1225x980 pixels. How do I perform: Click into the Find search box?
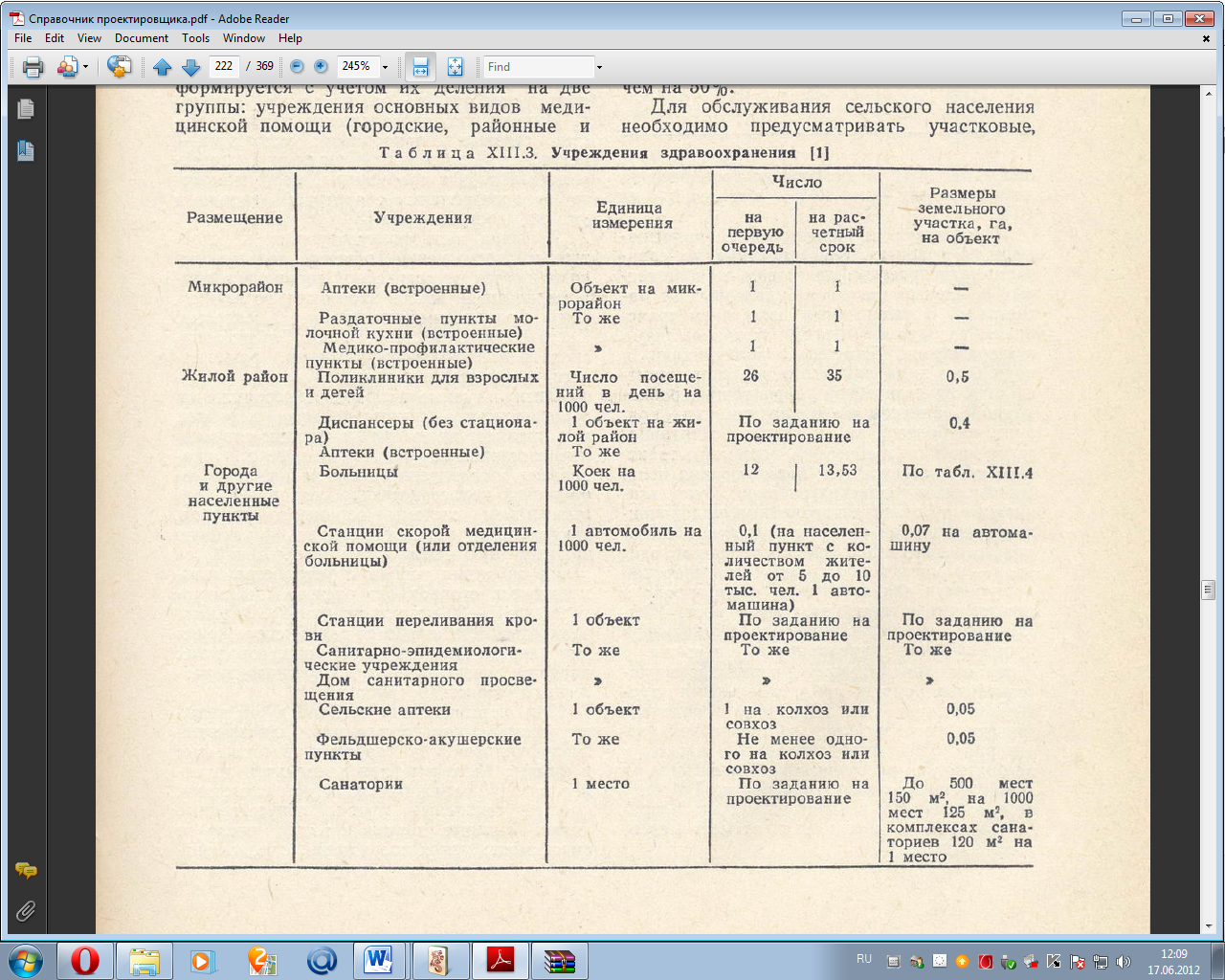tap(539, 66)
